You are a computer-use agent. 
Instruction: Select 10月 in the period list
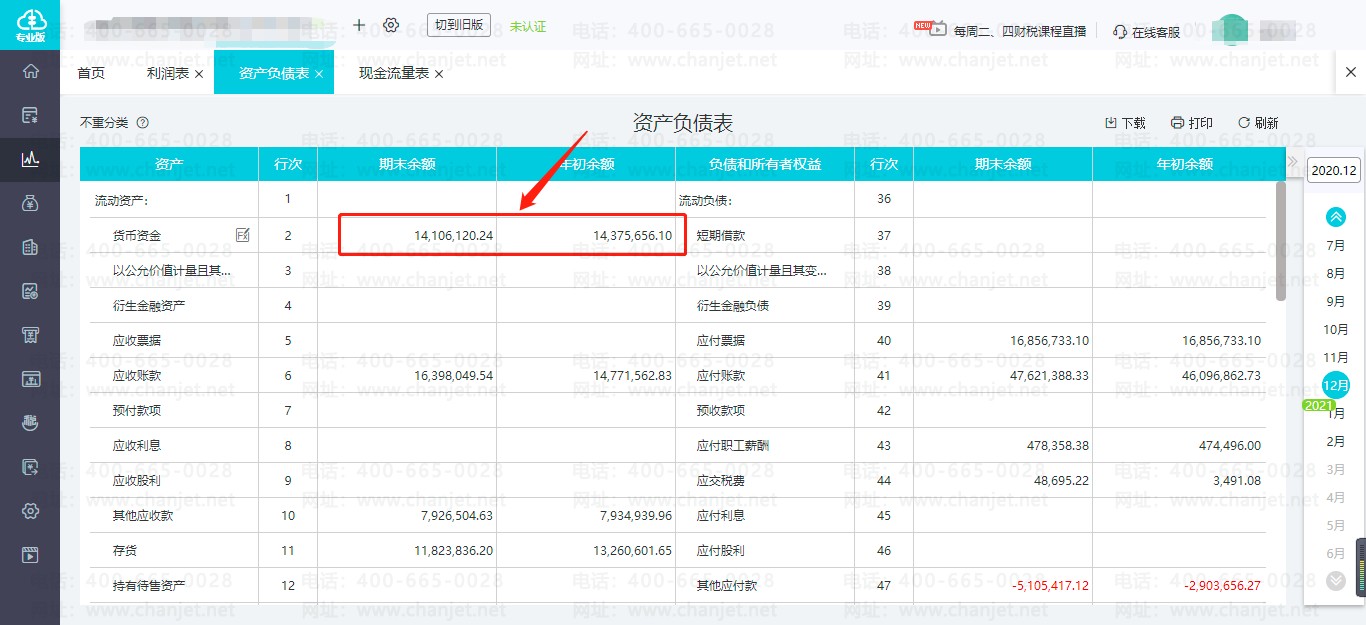pyautogui.click(x=1336, y=329)
